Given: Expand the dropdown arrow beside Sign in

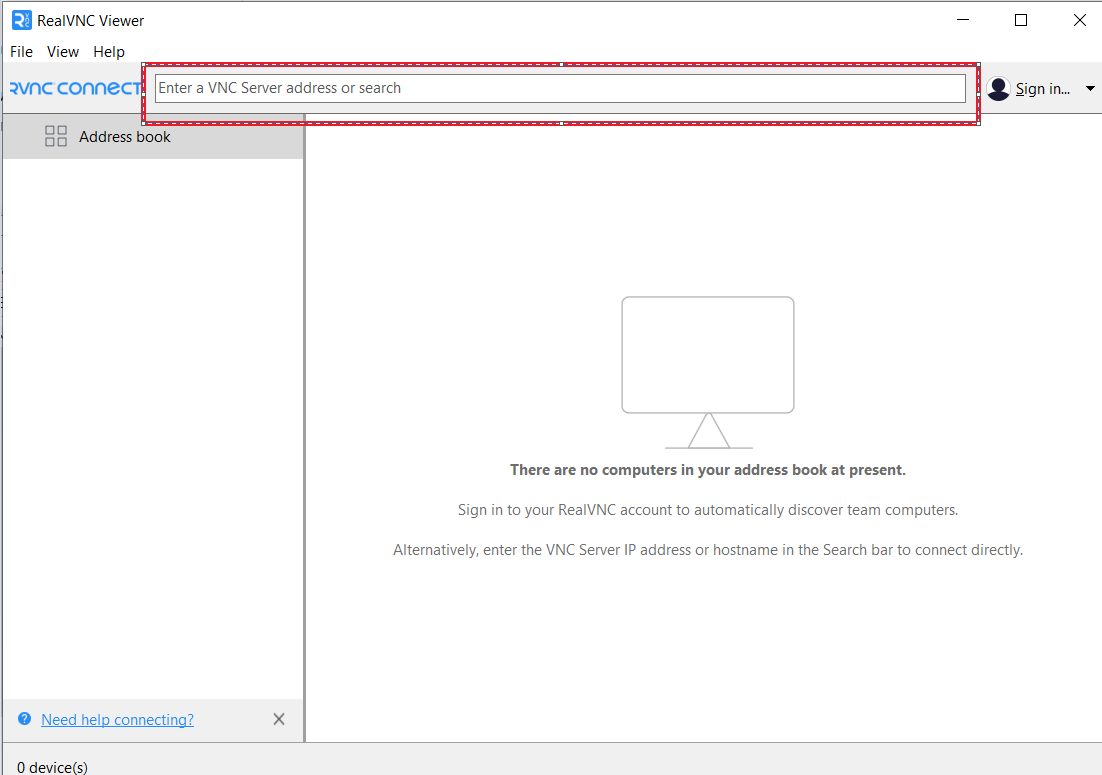Looking at the screenshot, I should 1090,89.
